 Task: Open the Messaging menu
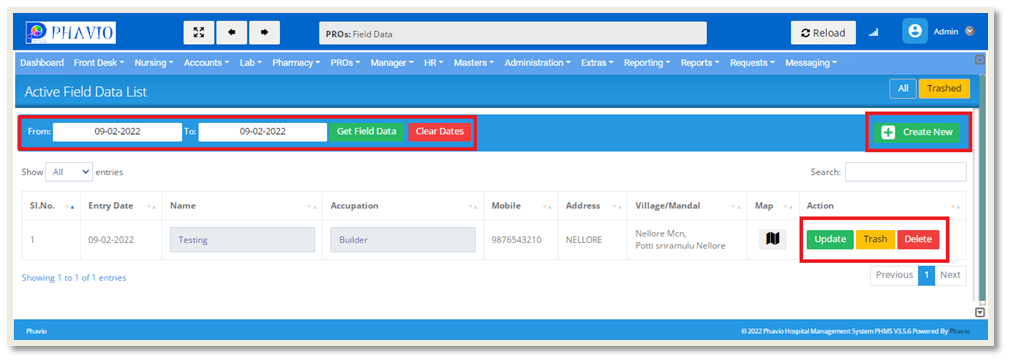point(811,62)
